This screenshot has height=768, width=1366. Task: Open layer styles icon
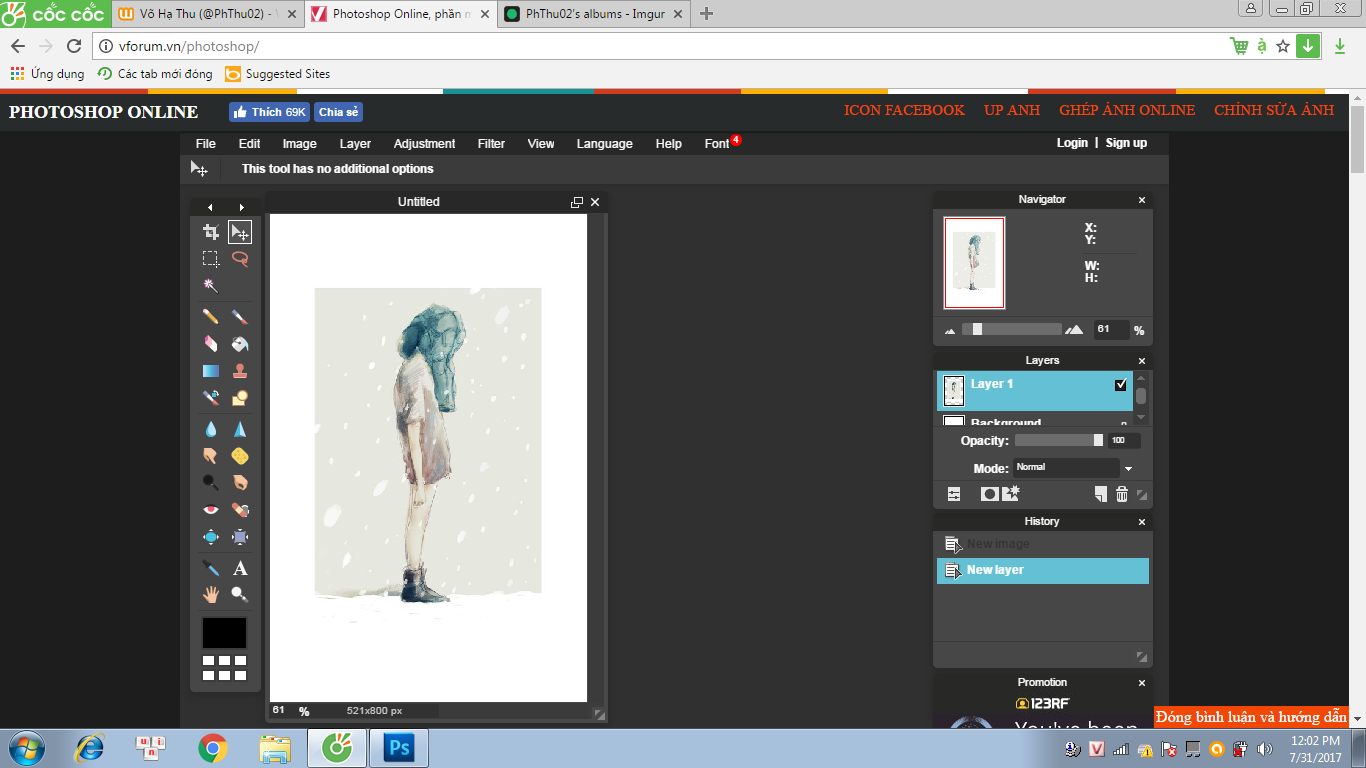coord(1011,493)
